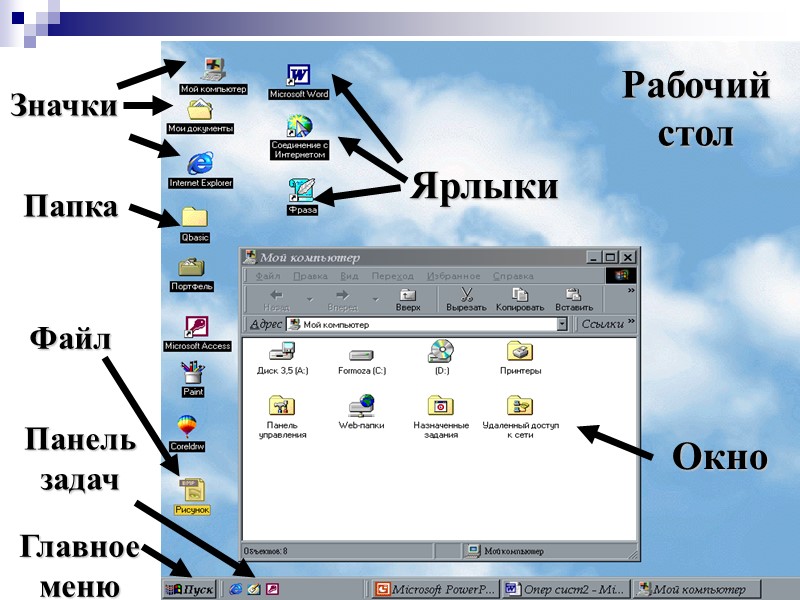Minimize the Мой компьютер window
This screenshot has height=600, width=800.
(x=593, y=257)
